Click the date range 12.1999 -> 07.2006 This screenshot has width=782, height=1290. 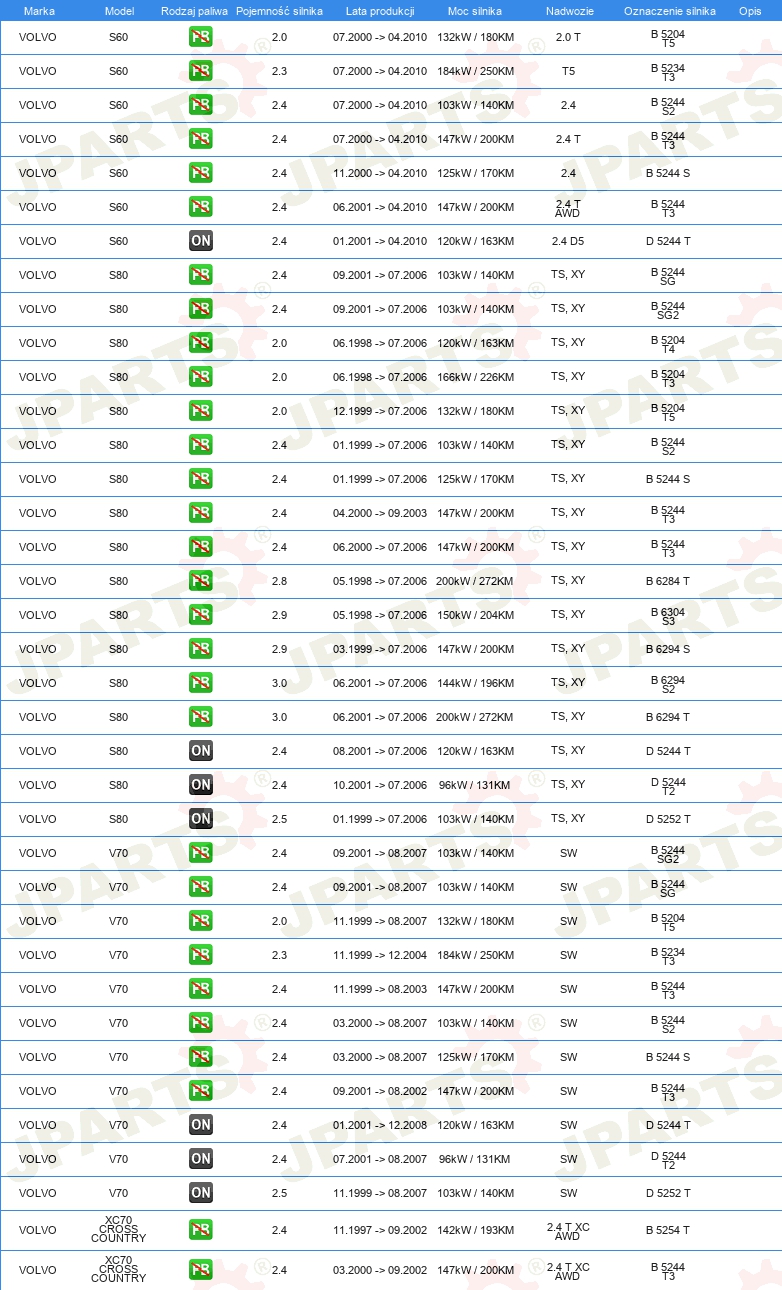380,412
